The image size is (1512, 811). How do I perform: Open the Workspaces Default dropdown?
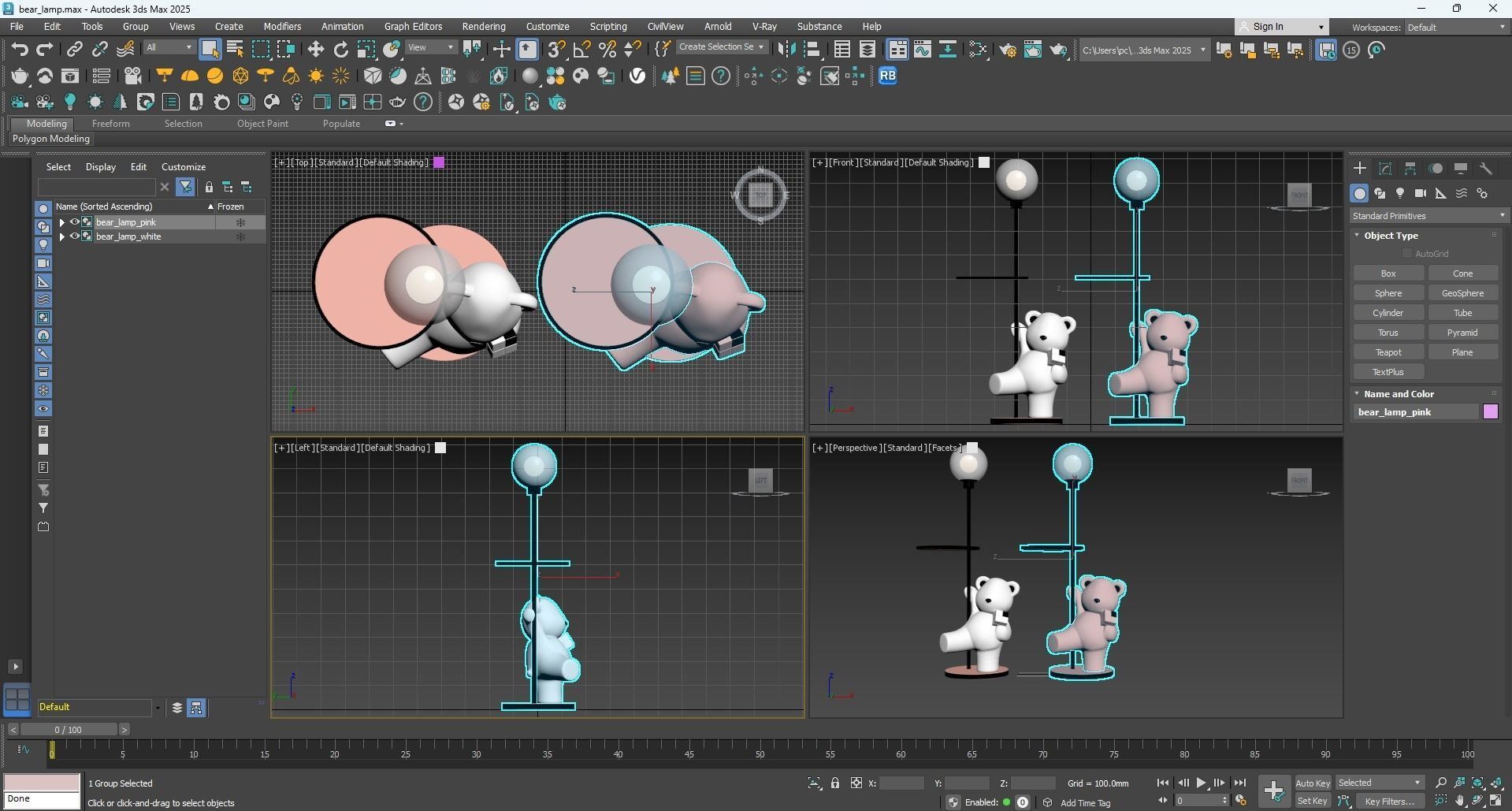(1456, 27)
